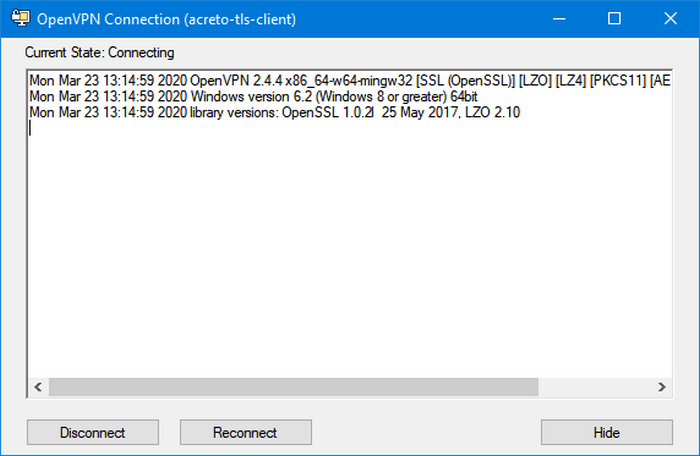Click the OpenVPN 2.4.4 version log line

tap(350, 81)
